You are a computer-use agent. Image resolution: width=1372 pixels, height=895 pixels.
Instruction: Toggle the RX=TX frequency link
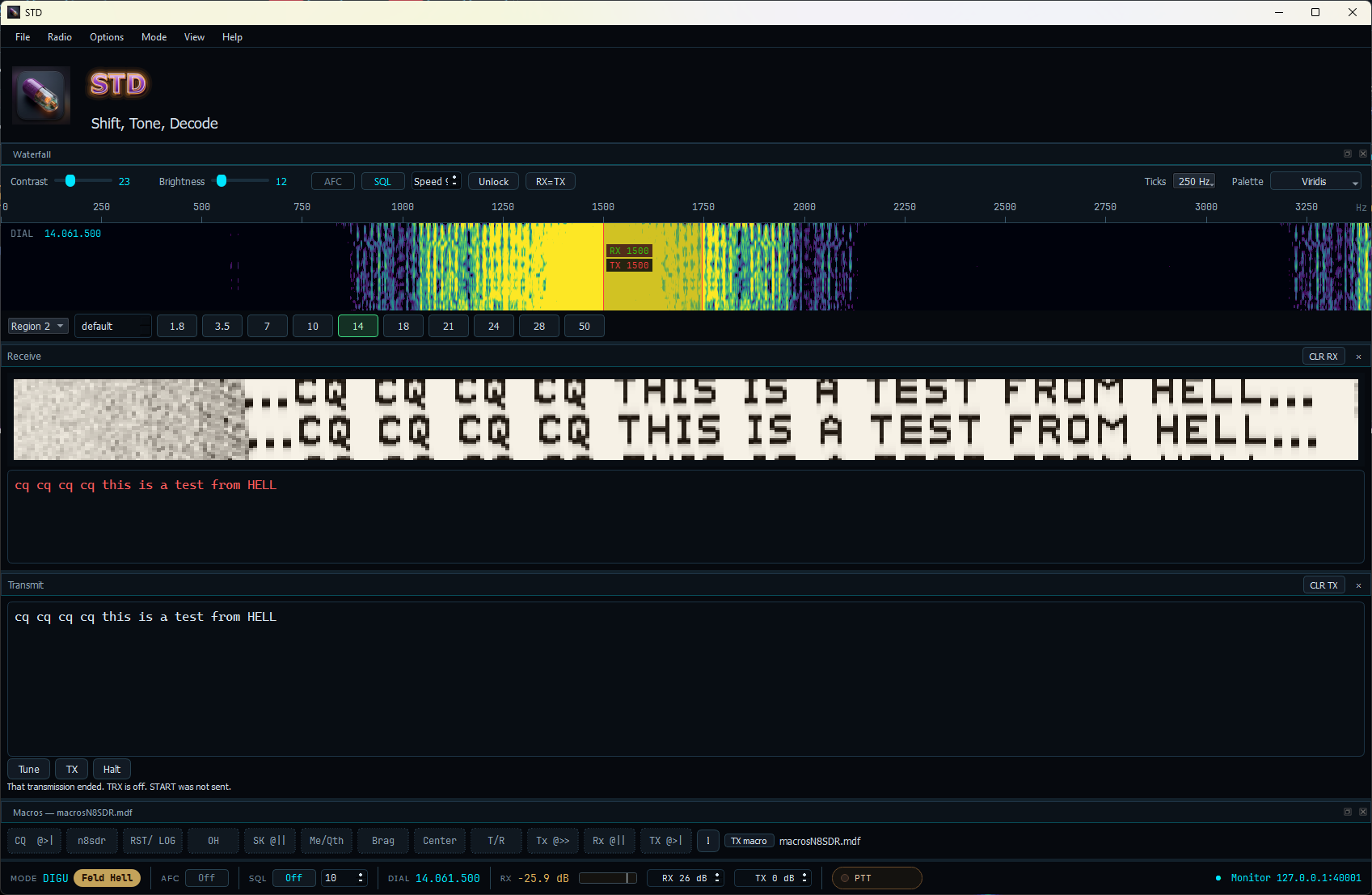click(551, 182)
